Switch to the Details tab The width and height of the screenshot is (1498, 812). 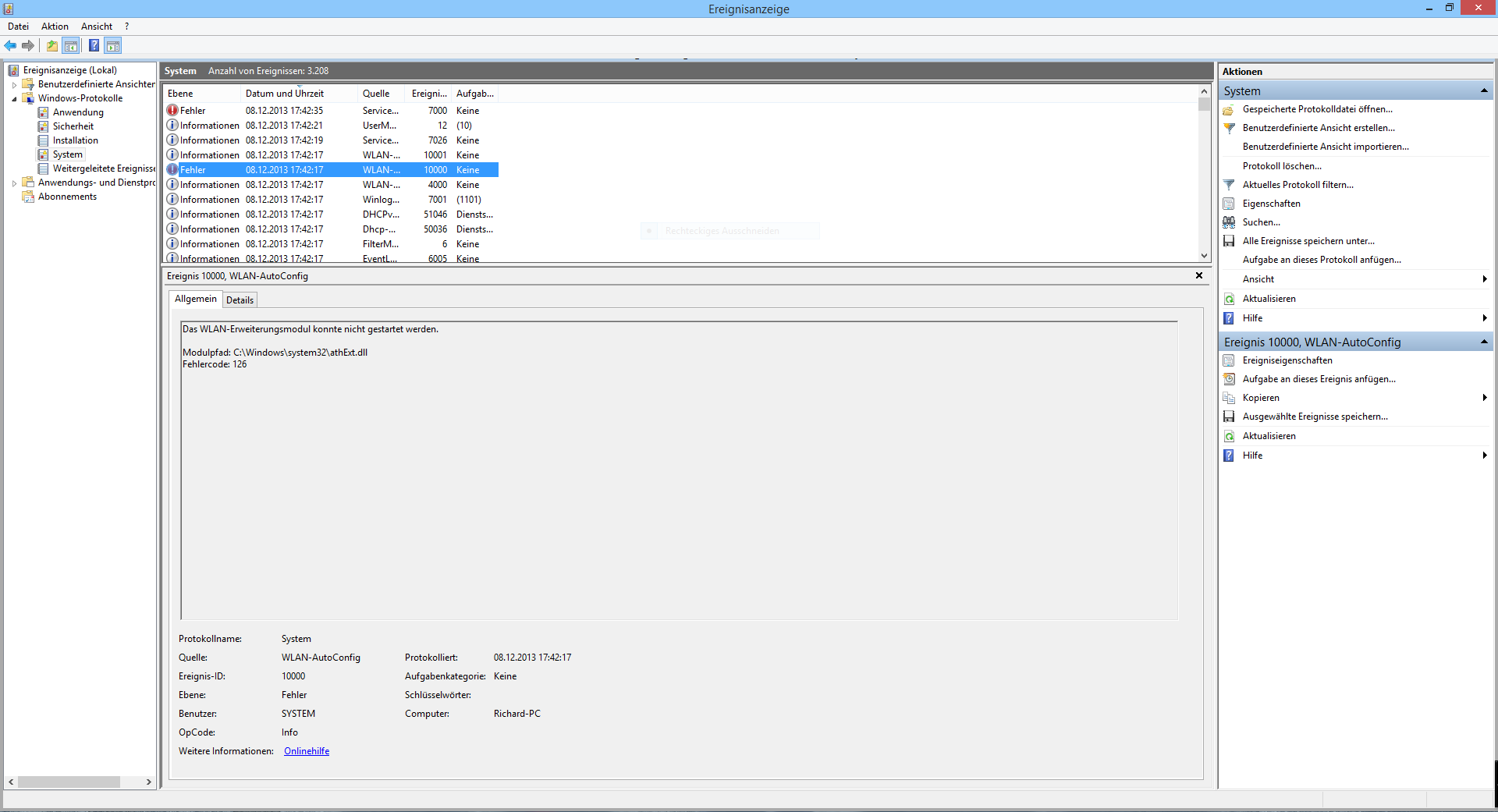[240, 300]
